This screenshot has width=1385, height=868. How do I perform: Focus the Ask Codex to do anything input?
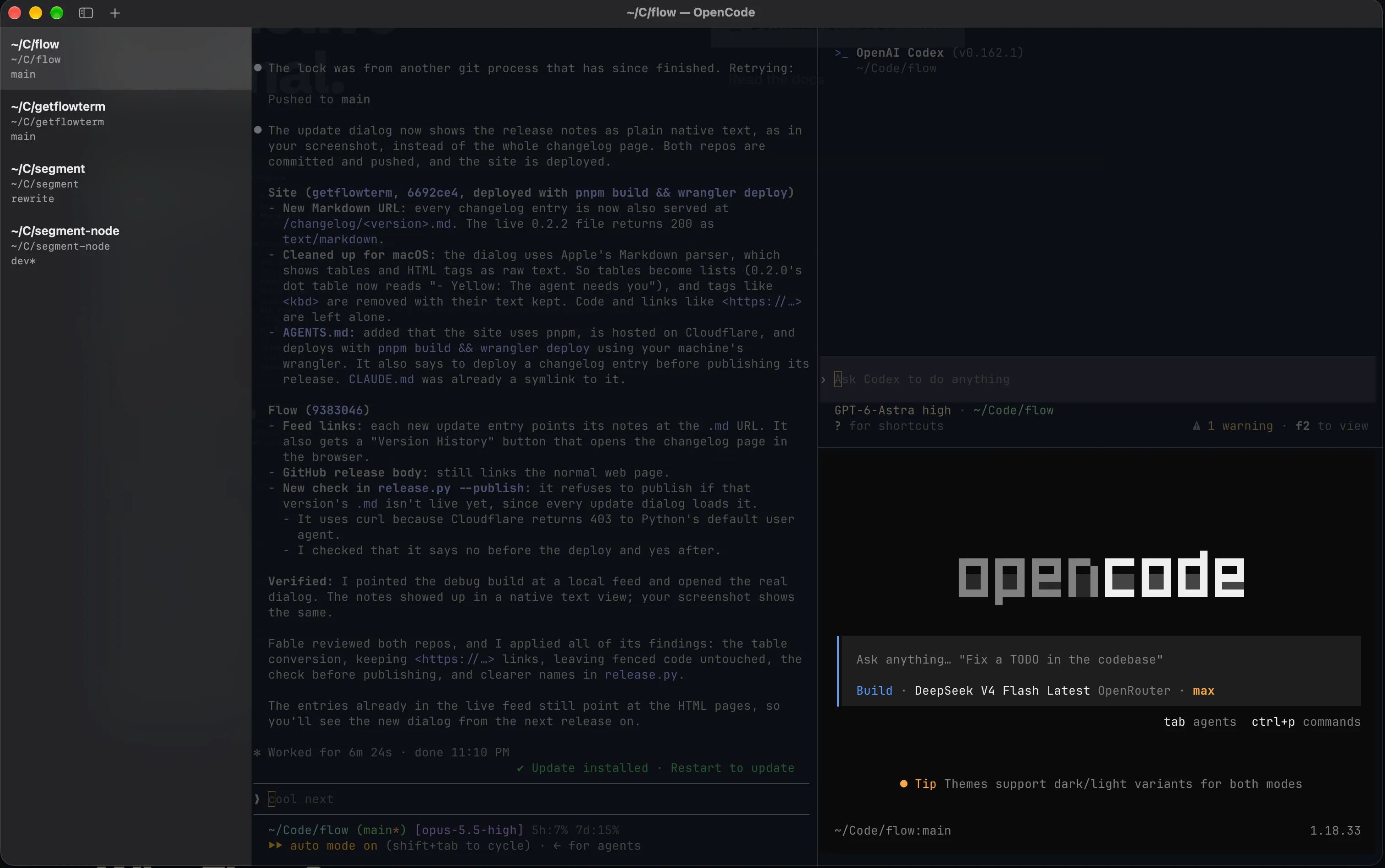coord(1098,379)
